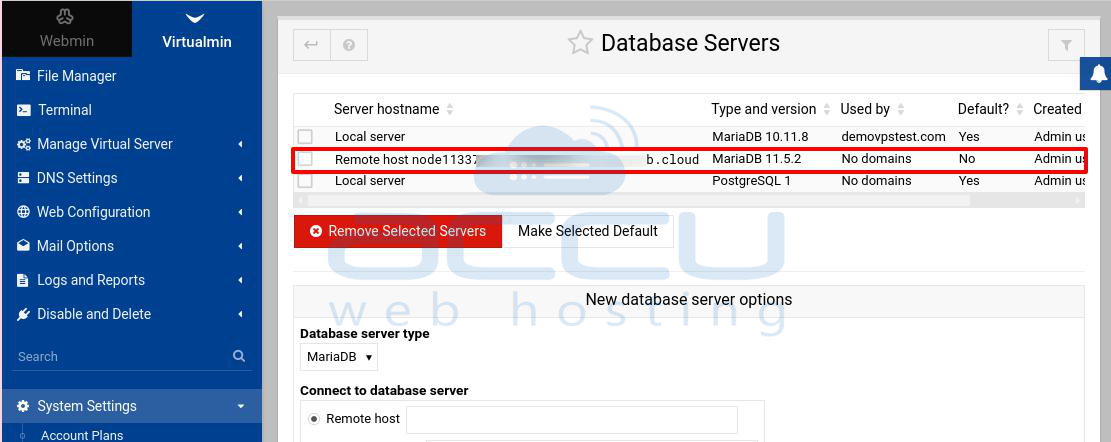Switch to the Virtualmin tab
The height and width of the screenshot is (442, 1111).
(196, 29)
